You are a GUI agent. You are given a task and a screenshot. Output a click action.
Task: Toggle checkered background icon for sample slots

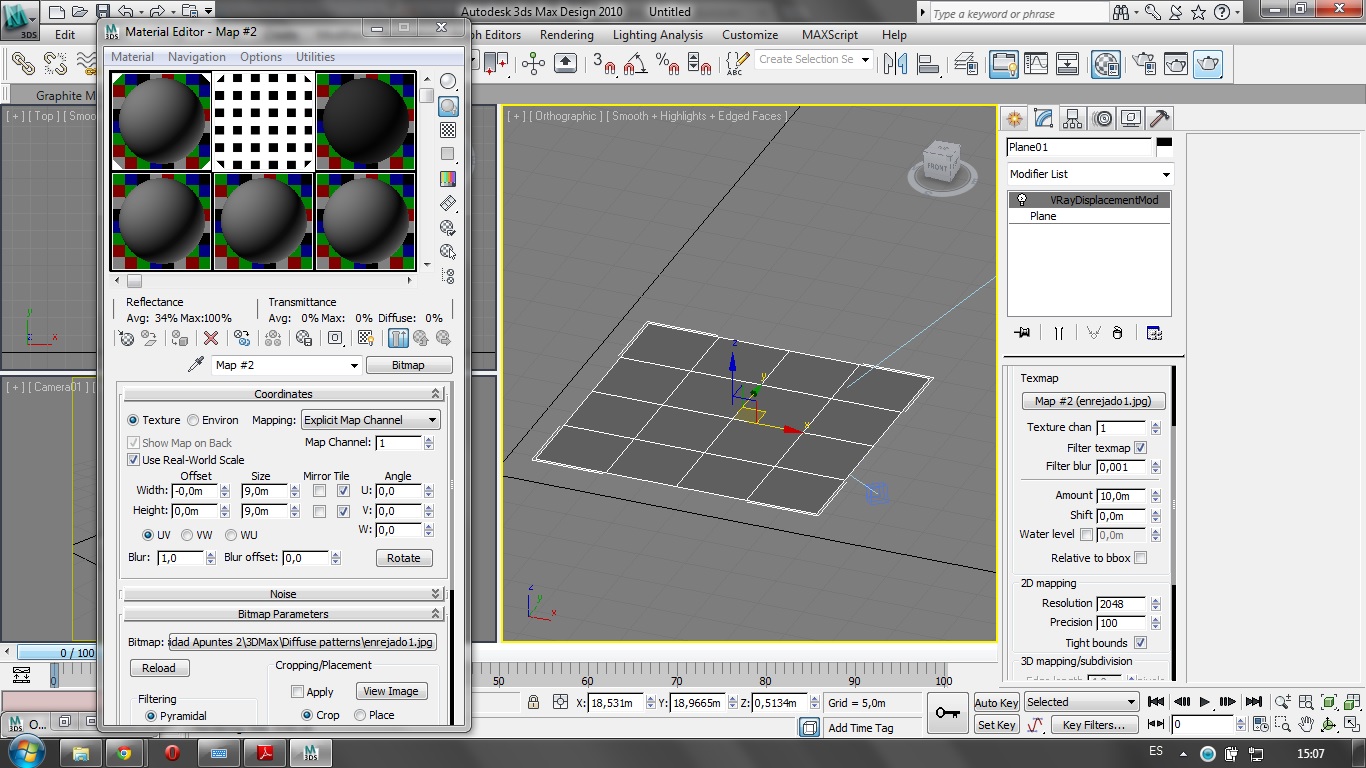[448, 130]
